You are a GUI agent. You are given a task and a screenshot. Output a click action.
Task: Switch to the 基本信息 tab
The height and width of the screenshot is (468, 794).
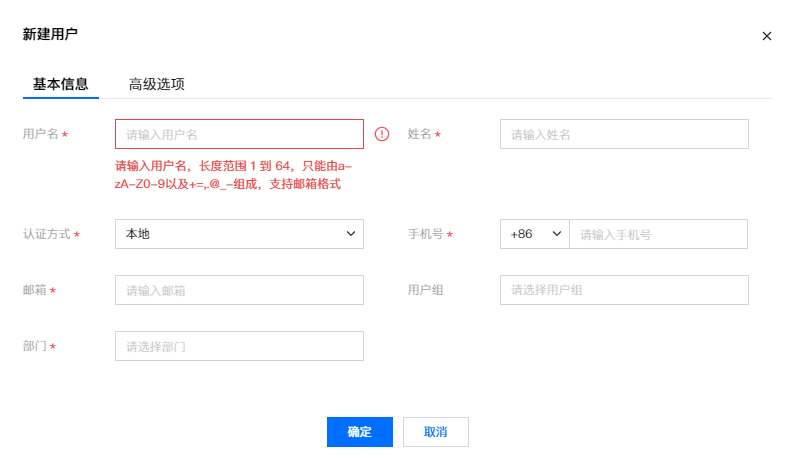tap(60, 84)
